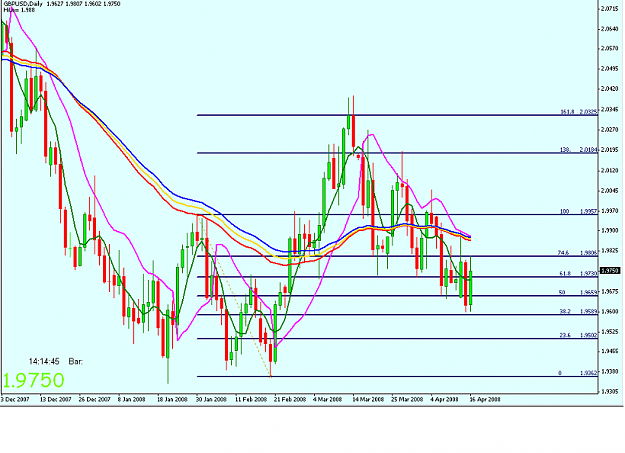Click the 2.0640 price axis value

(x=609, y=29)
